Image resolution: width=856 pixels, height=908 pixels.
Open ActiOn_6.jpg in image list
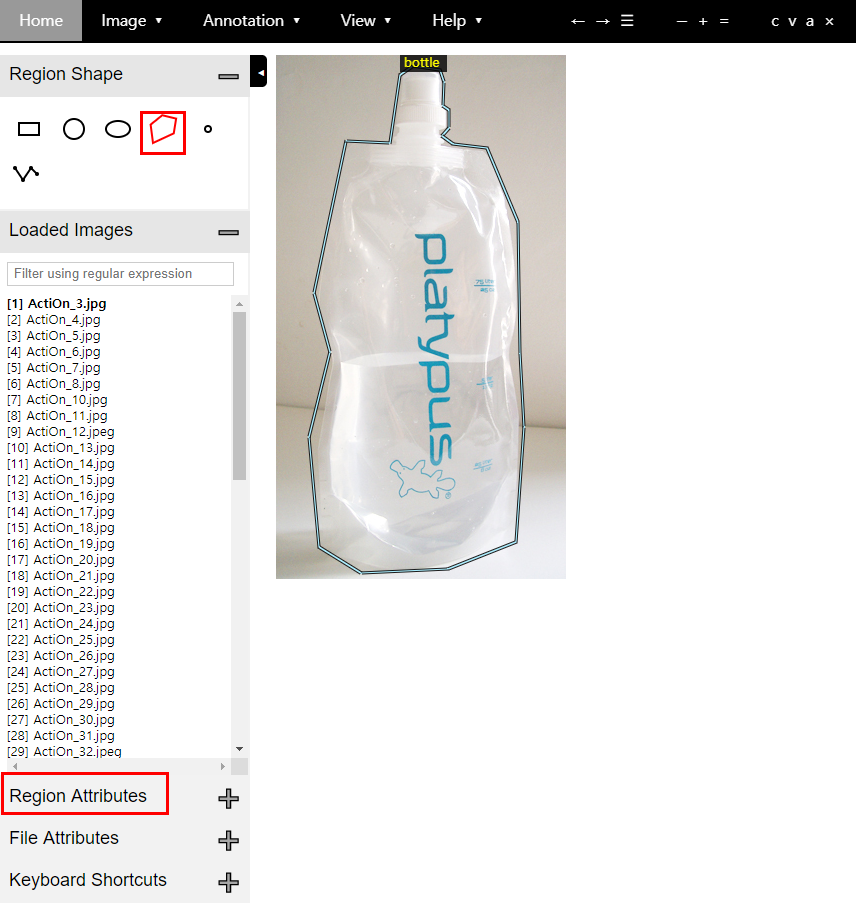pyautogui.click(x=54, y=352)
